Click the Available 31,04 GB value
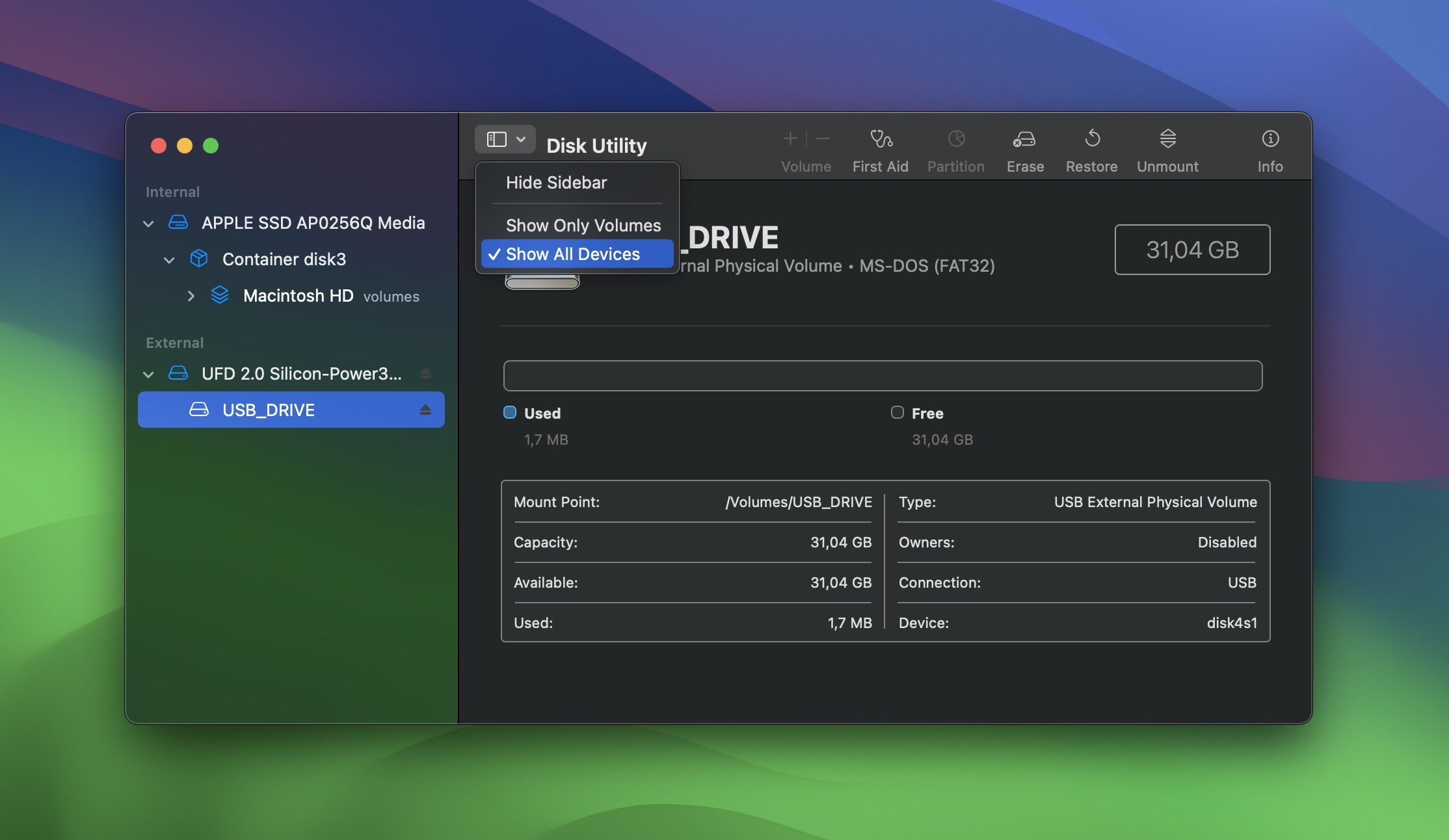1449x840 pixels. point(841,583)
